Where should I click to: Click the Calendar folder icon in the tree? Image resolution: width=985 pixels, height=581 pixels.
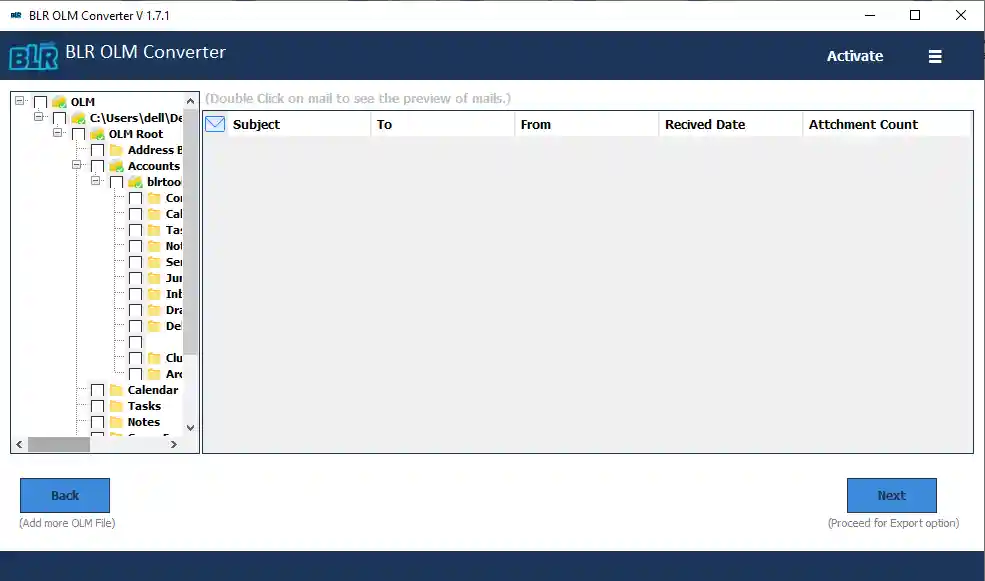click(x=116, y=390)
